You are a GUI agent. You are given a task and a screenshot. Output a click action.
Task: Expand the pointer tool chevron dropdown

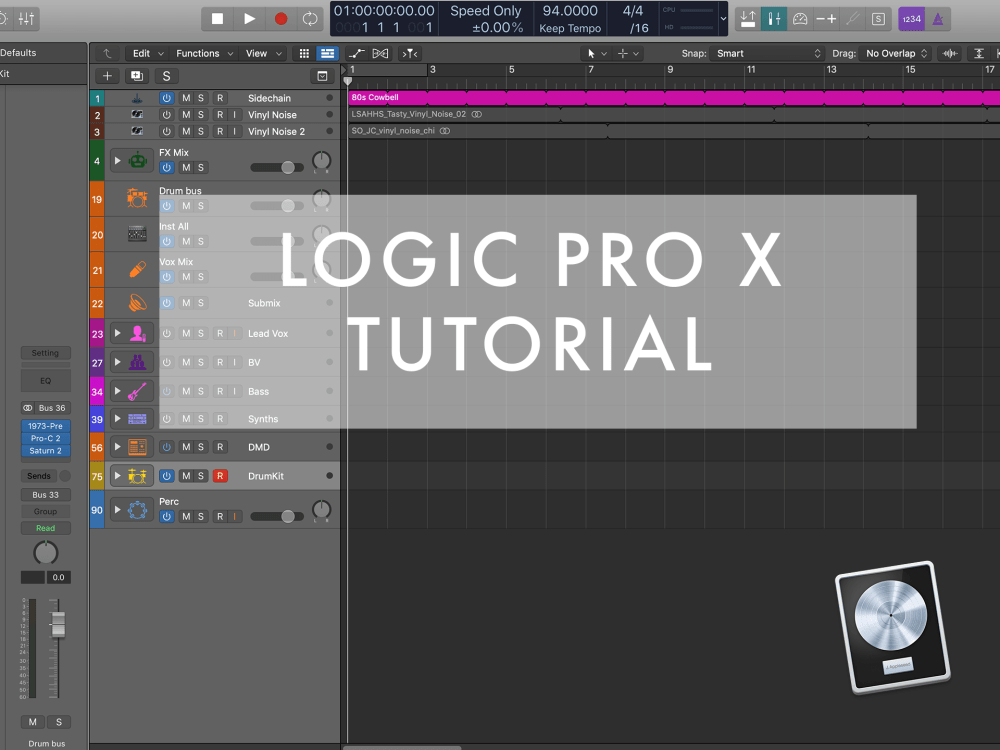(606, 53)
